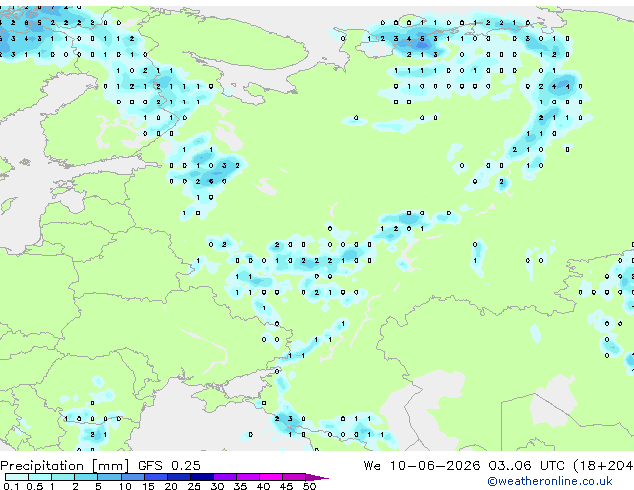Click the 40–45 mm magenta legend swatch
The width and height of the screenshot is (634, 490).
pos(271,477)
